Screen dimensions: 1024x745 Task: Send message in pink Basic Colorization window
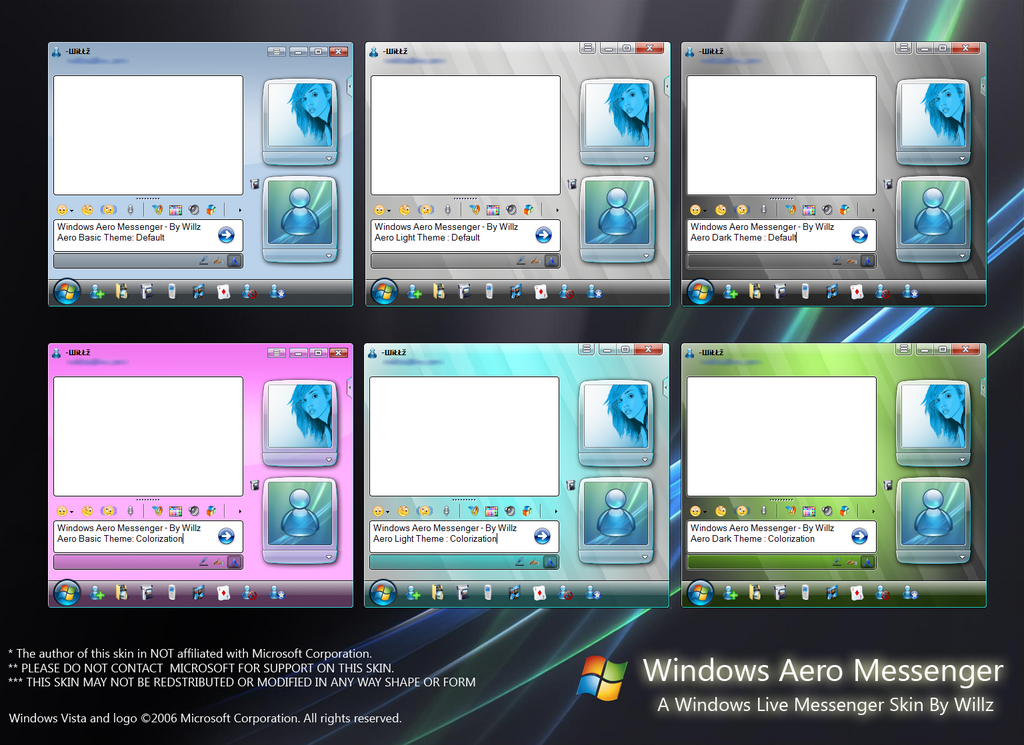[227, 536]
